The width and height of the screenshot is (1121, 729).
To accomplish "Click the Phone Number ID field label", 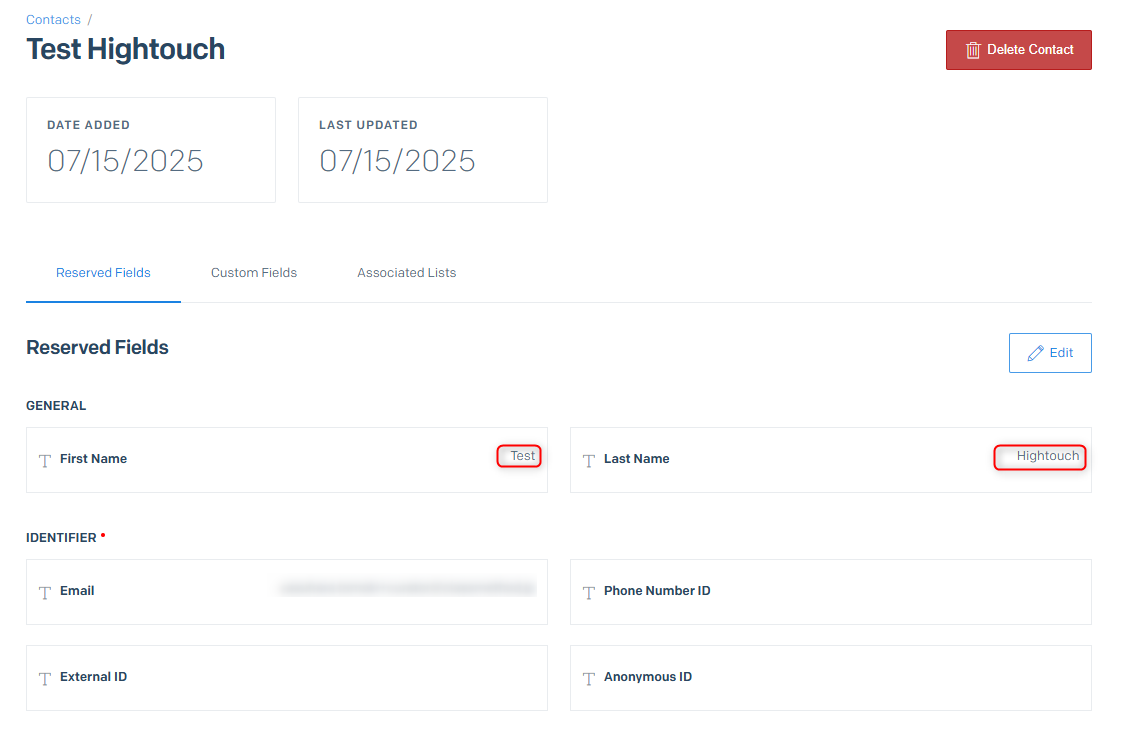I will tap(657, 591).
